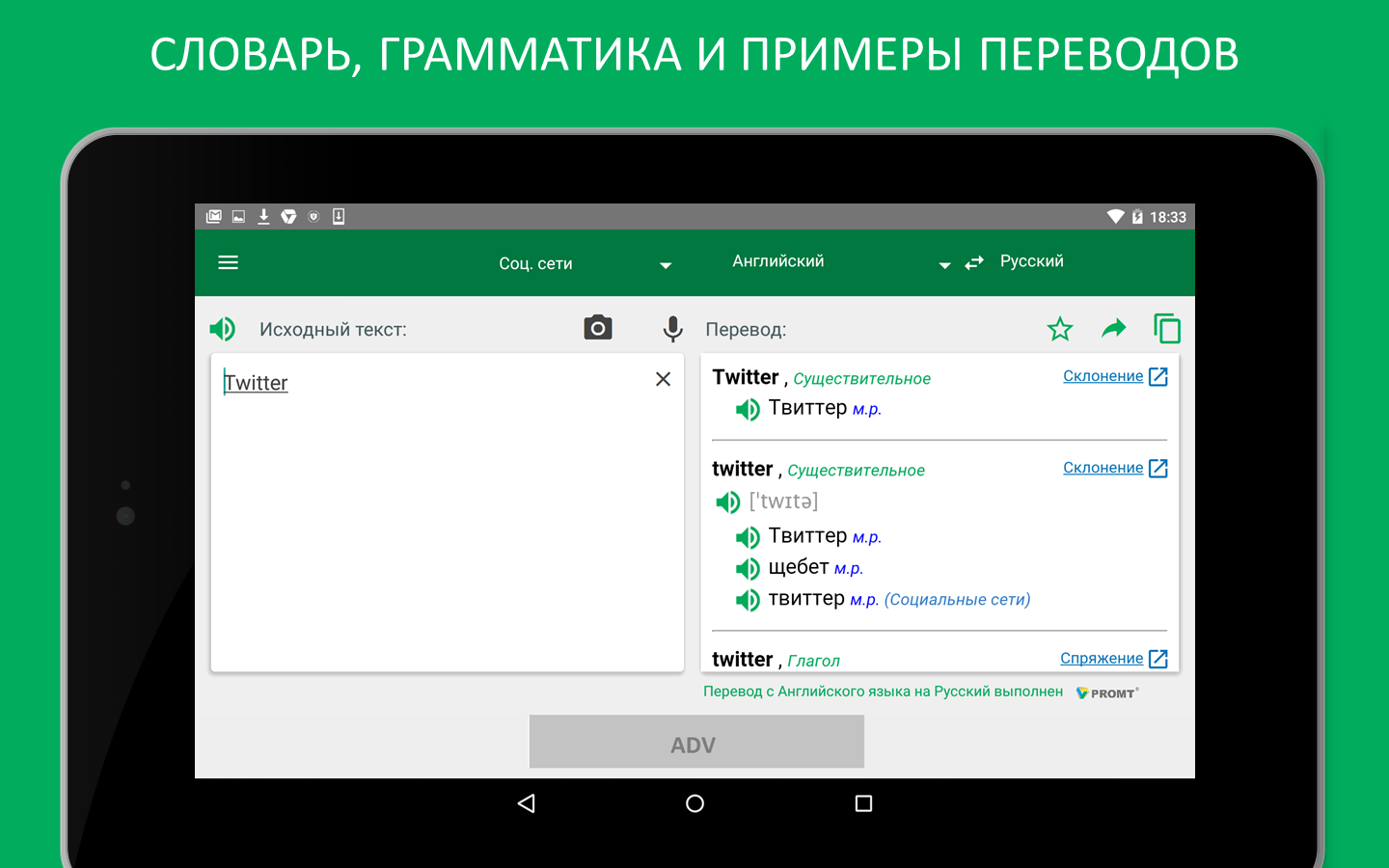1389x868 pixels.
Task: Open the Соц. сети topic dropdown
Action: click(x=585, y=263)
